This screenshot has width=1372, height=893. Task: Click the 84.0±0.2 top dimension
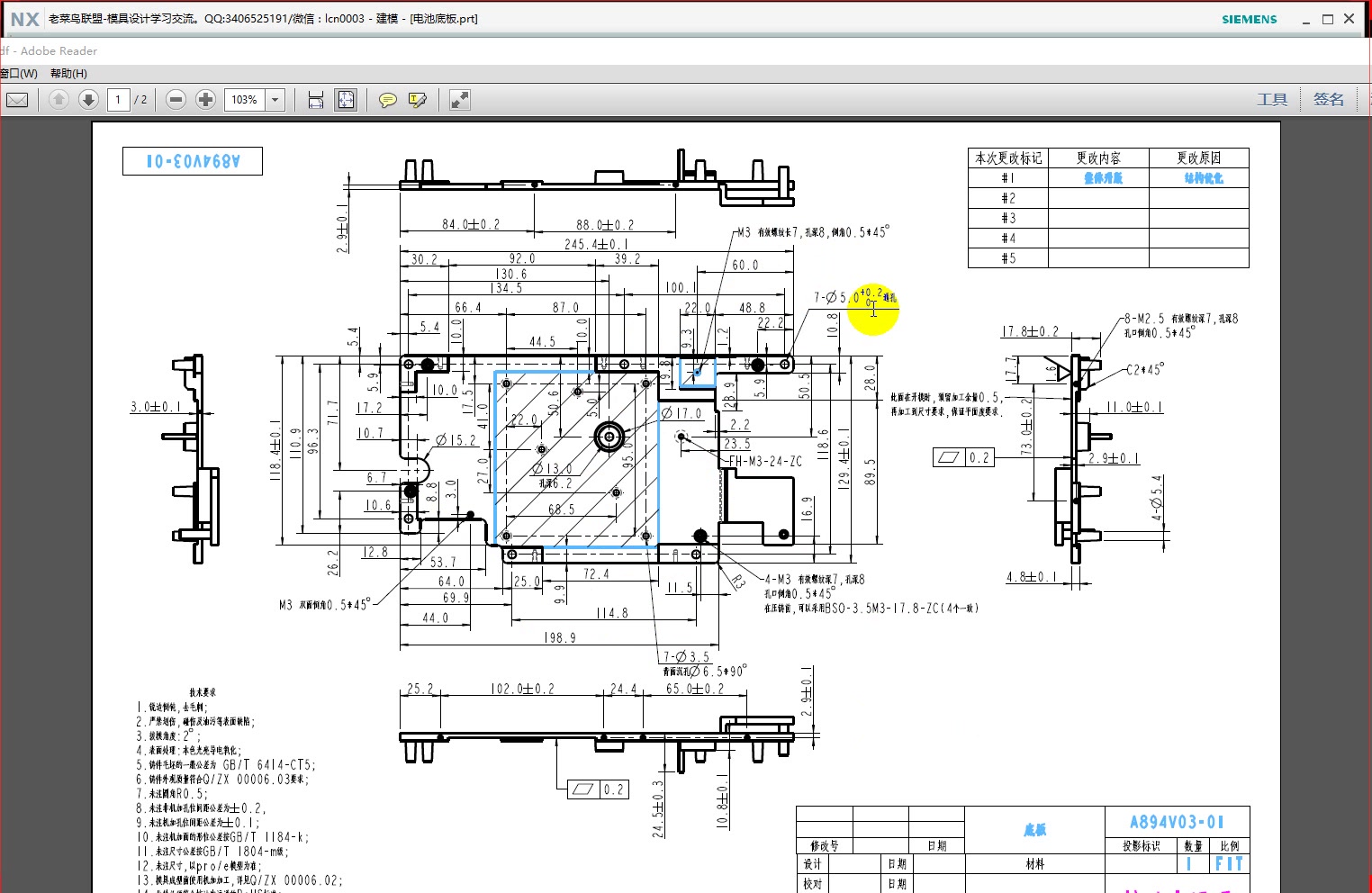click(x=471, y=224)
